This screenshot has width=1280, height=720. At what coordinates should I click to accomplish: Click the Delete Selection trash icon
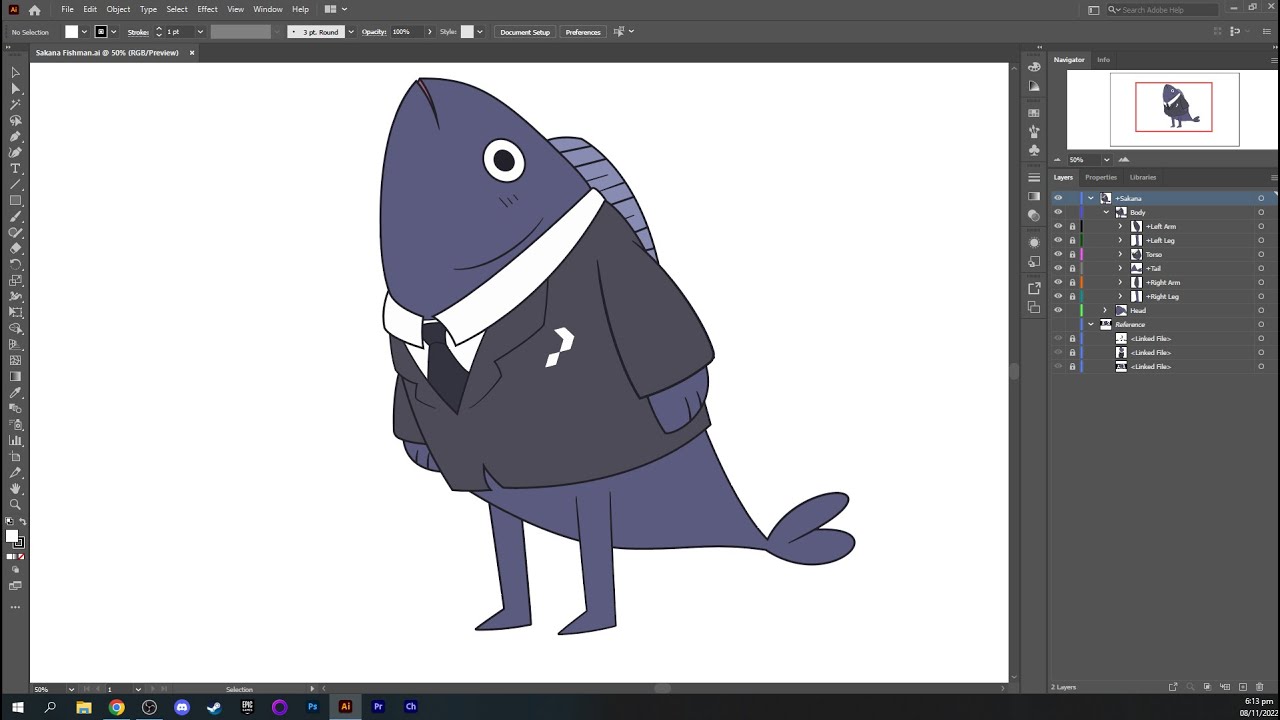(1260, 687)
